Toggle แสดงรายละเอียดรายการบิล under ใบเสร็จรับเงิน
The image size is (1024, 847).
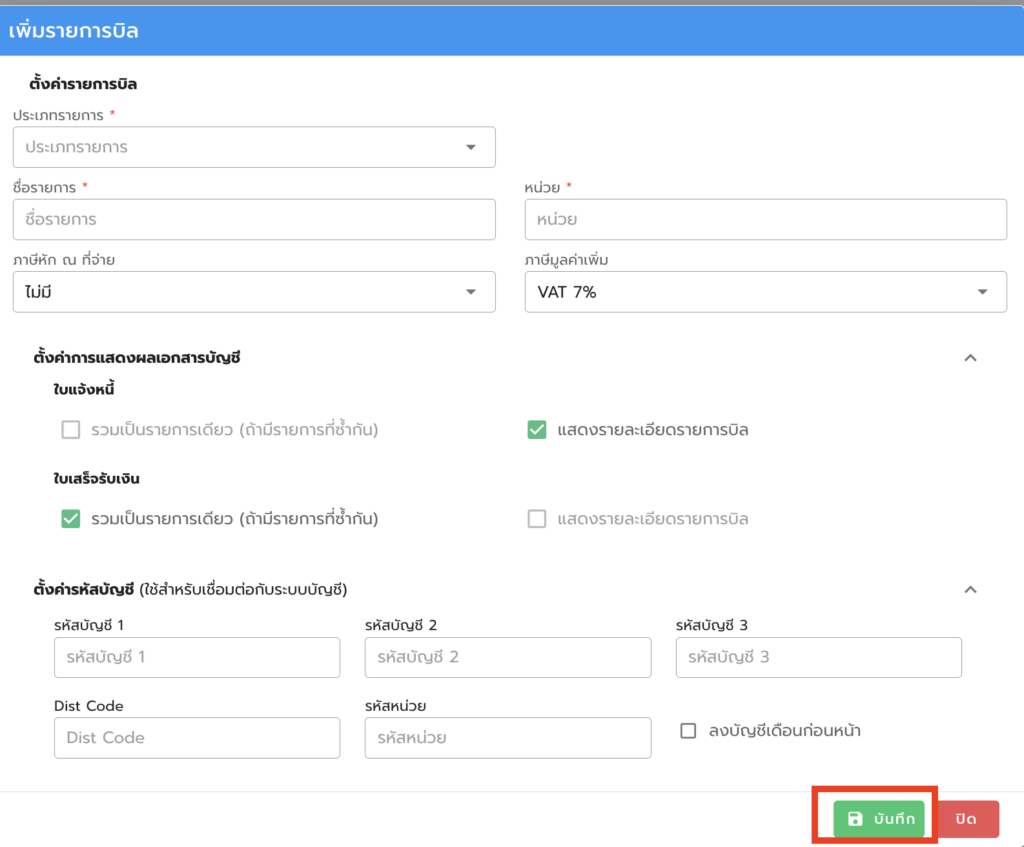point(537,519)
